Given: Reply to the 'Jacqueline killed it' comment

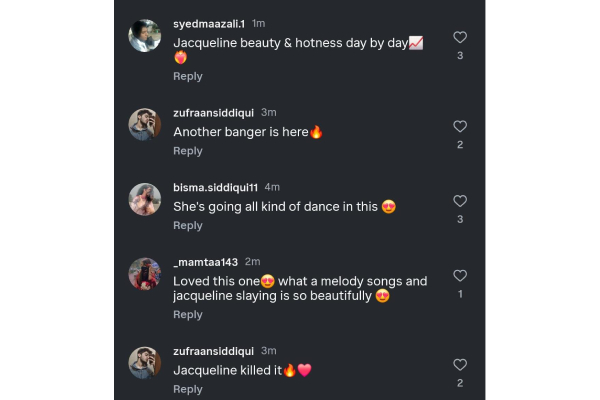Looking at the screenshot, I should click(x=188, y=389).
